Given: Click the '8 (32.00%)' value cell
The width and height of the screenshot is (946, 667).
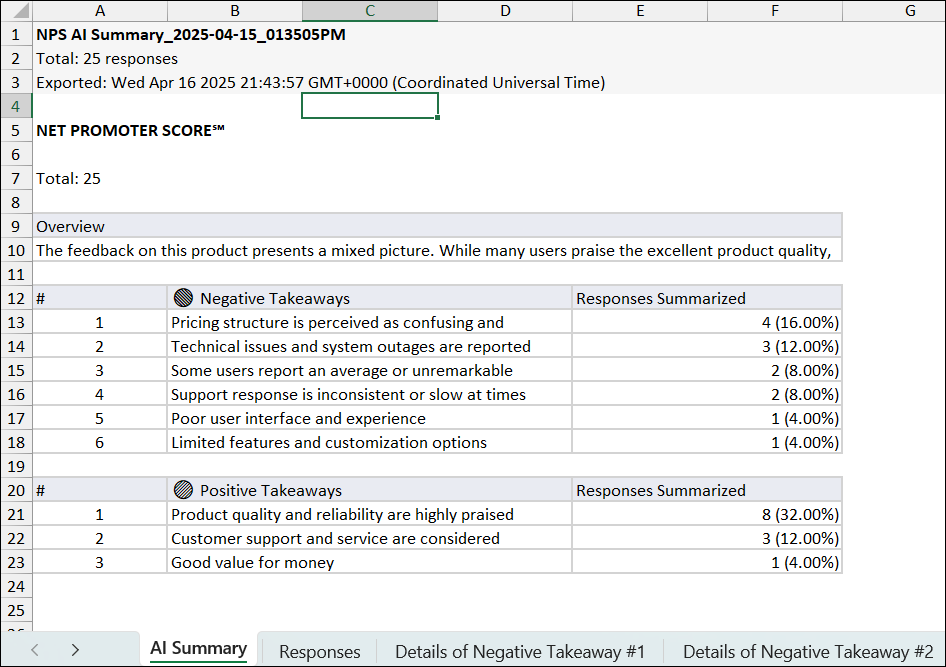Looking at the screenshot, I should 707,514.
